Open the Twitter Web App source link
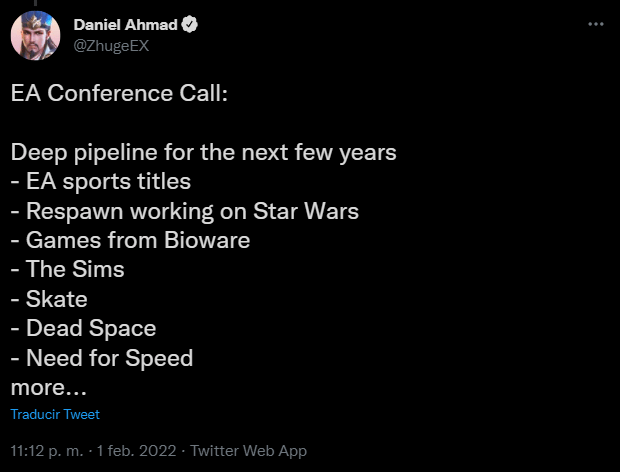Viewport: 620px width, 472px height. click(249, 451)
